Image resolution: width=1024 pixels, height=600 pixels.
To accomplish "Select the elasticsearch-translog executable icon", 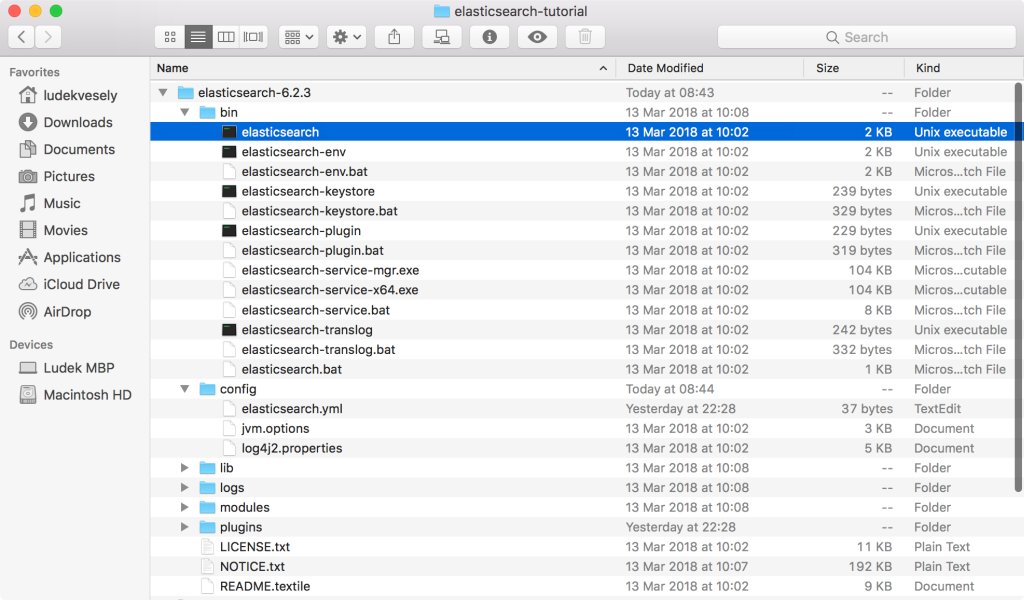I will (x=229, y=330).
